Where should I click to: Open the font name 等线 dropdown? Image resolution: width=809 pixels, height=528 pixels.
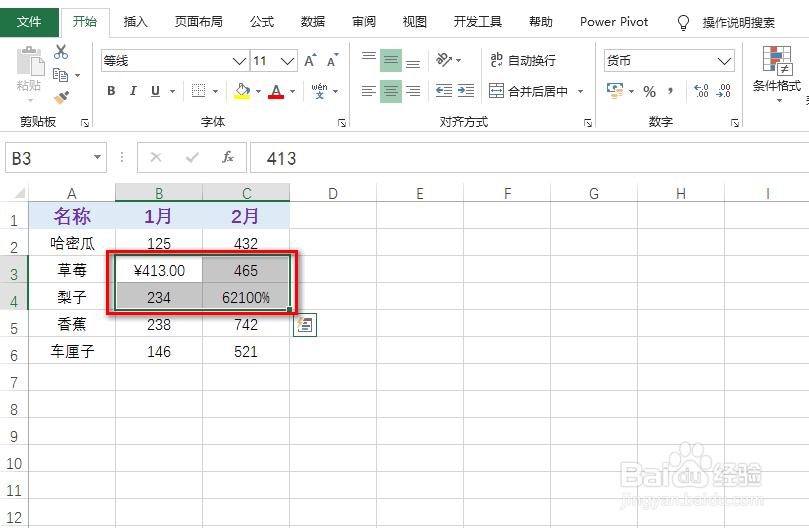239,61
